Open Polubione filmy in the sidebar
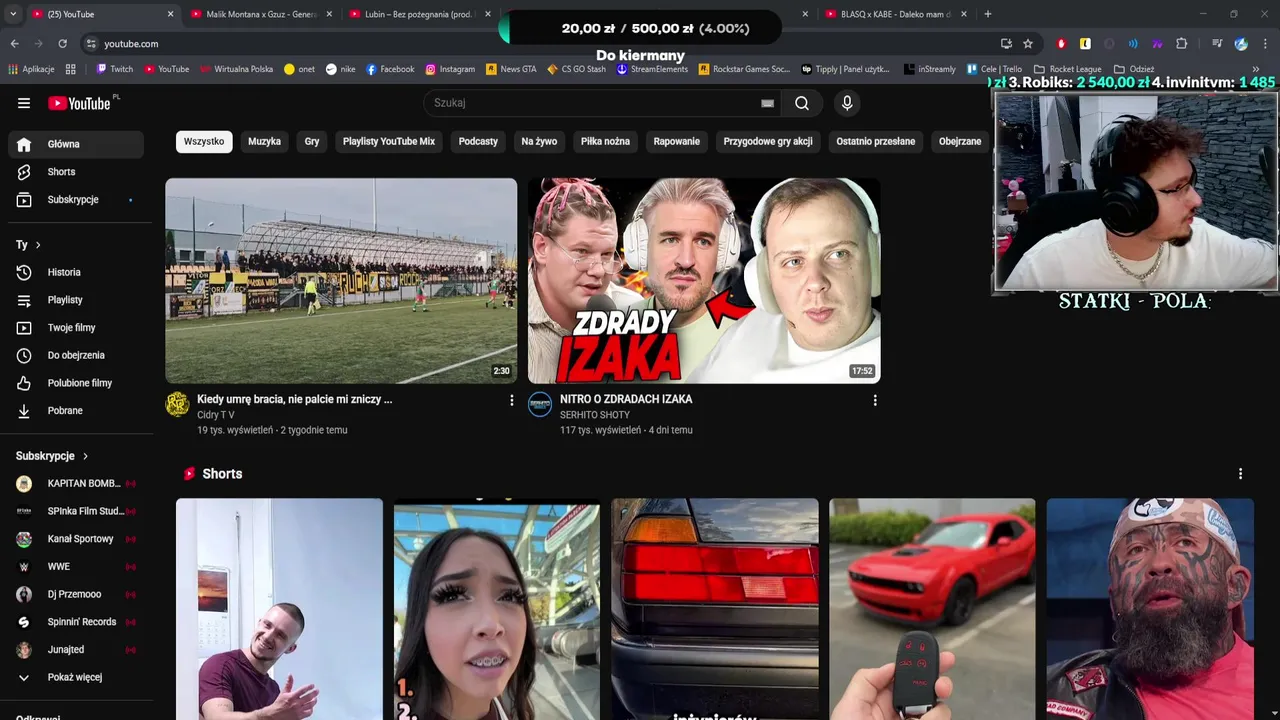This screenshot has width=1280, height=720. 76,383
